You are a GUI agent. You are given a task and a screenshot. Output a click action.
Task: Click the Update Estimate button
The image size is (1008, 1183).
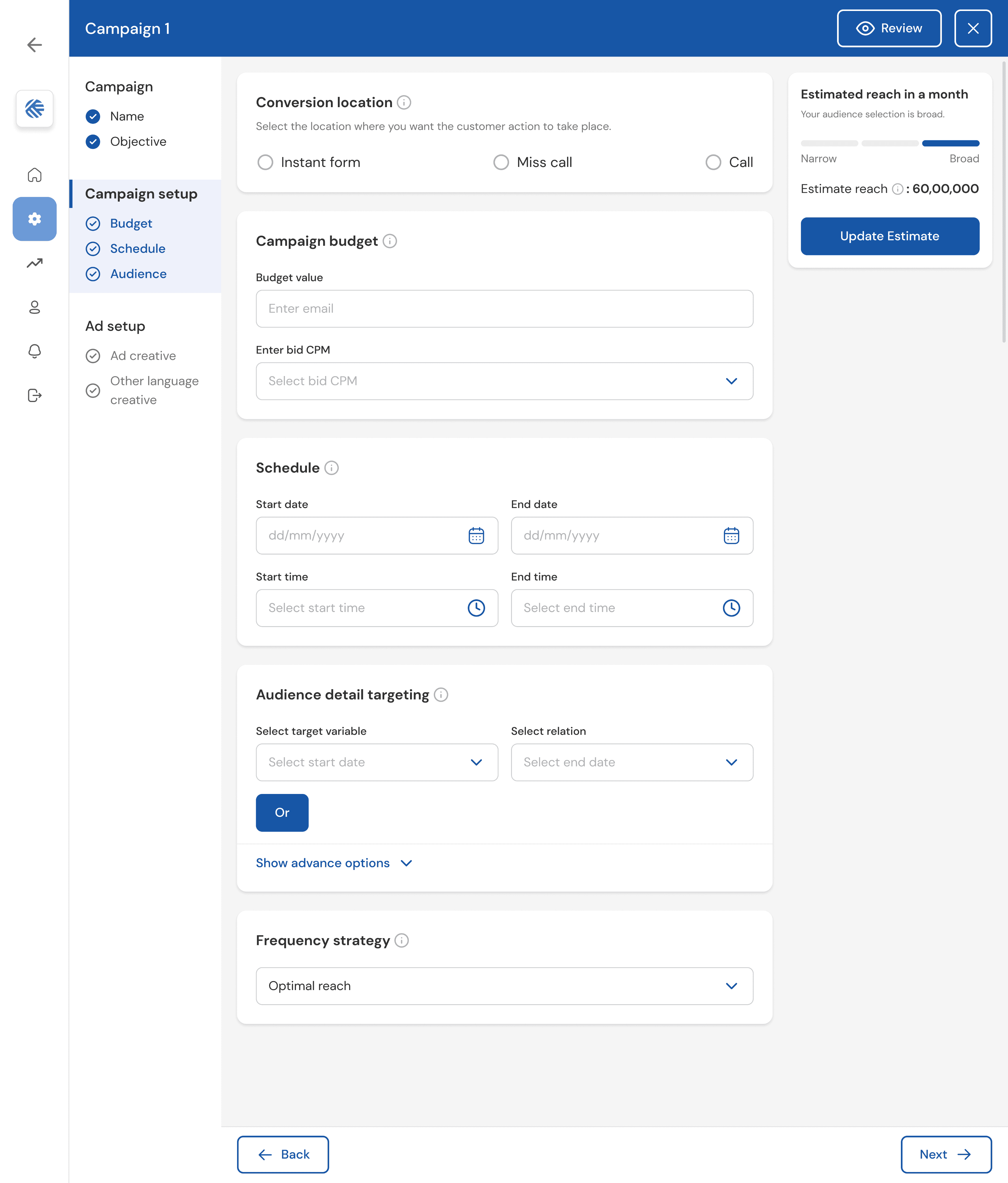click(x=890, y=236)
